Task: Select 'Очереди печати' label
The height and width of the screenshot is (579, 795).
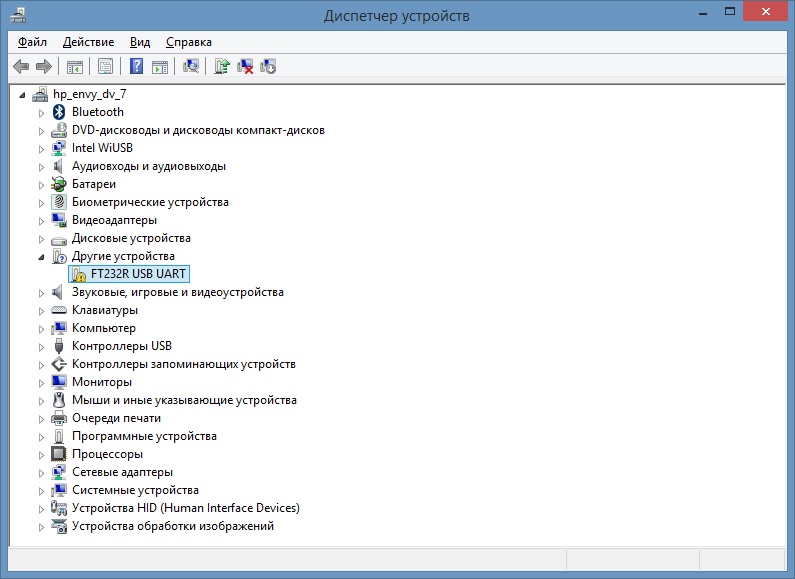Action: [117, 418]
